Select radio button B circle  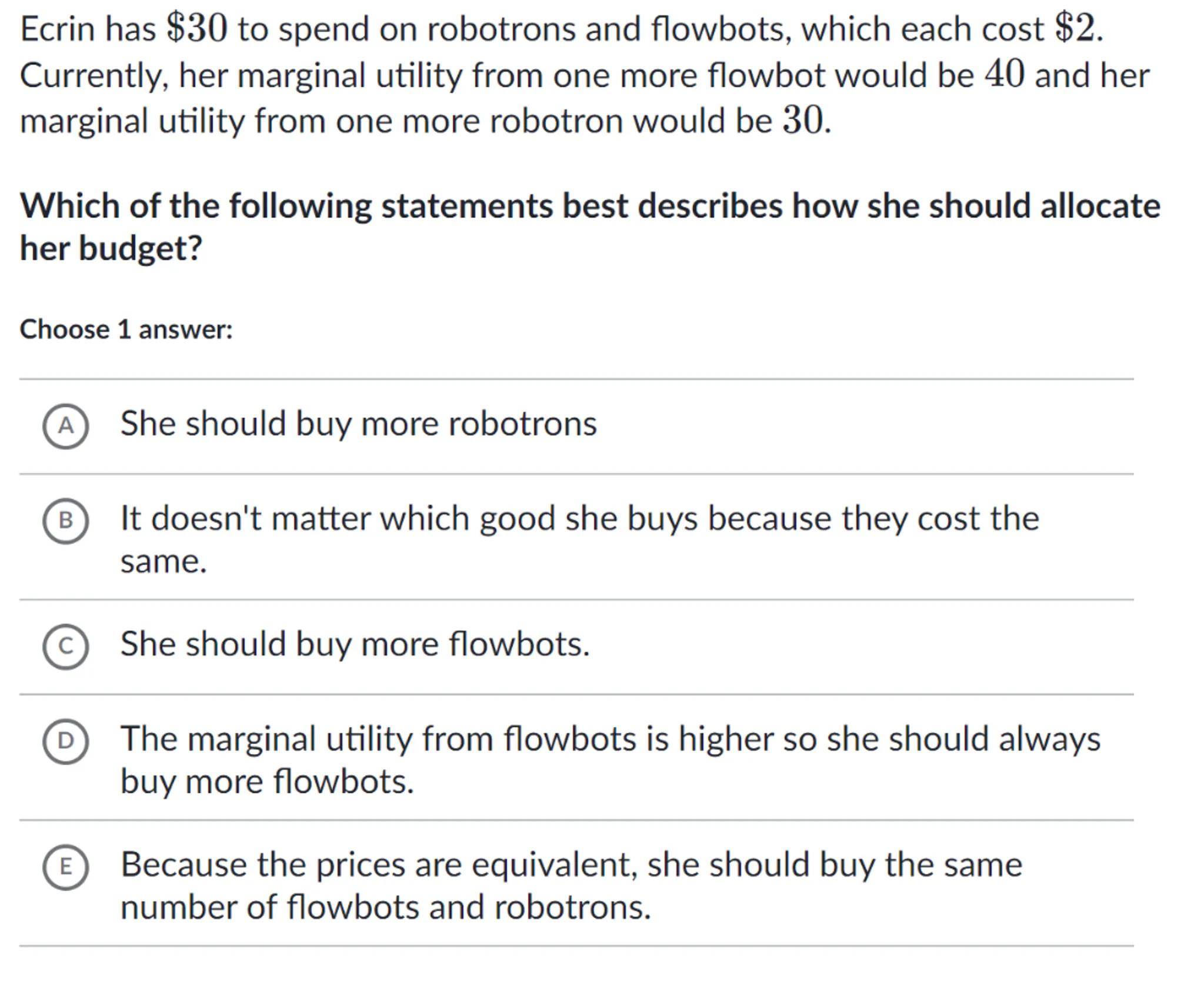(65, 521)
